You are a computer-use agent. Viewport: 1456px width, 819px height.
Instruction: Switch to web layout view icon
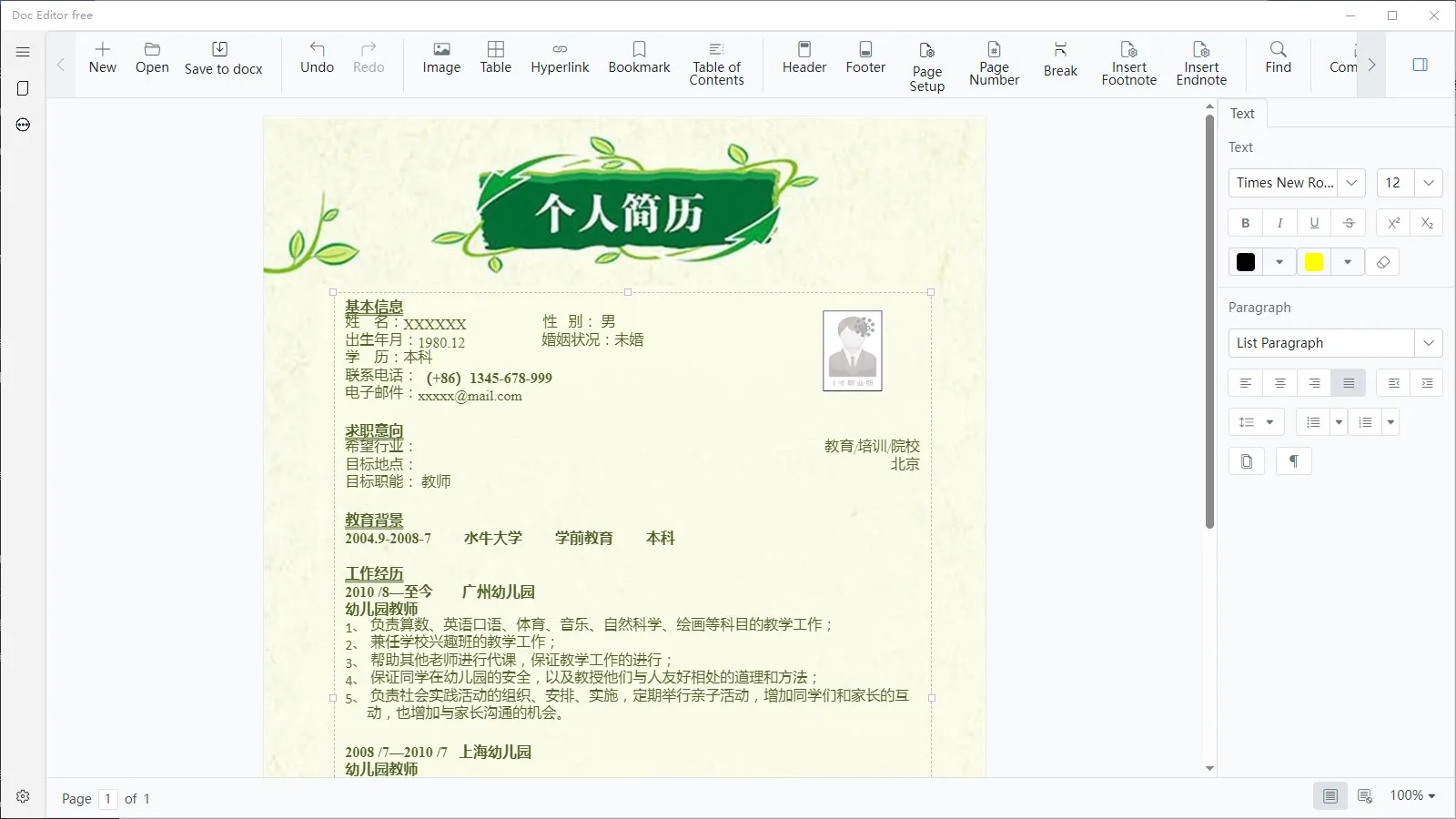click(1365, 796)
